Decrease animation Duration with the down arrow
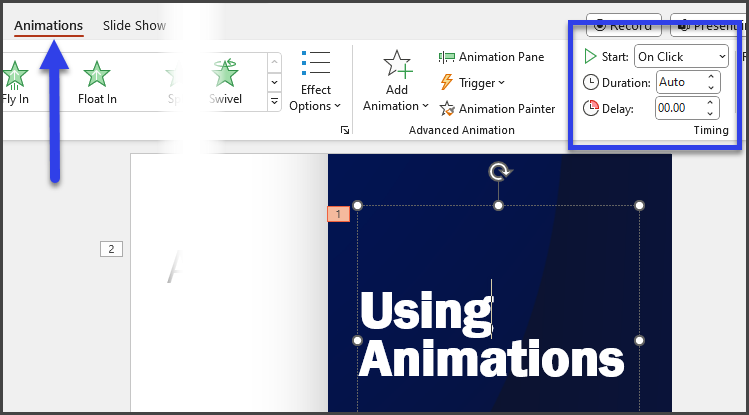Viewport: 749px width, 415px height. [x=711, y=87]
